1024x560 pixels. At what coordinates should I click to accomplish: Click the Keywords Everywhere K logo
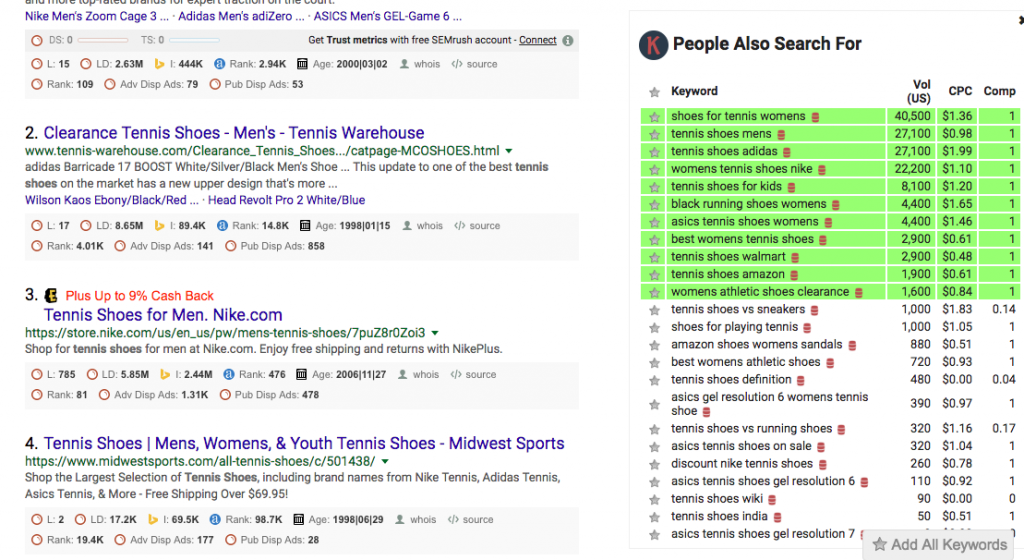(x=653, y=45)
